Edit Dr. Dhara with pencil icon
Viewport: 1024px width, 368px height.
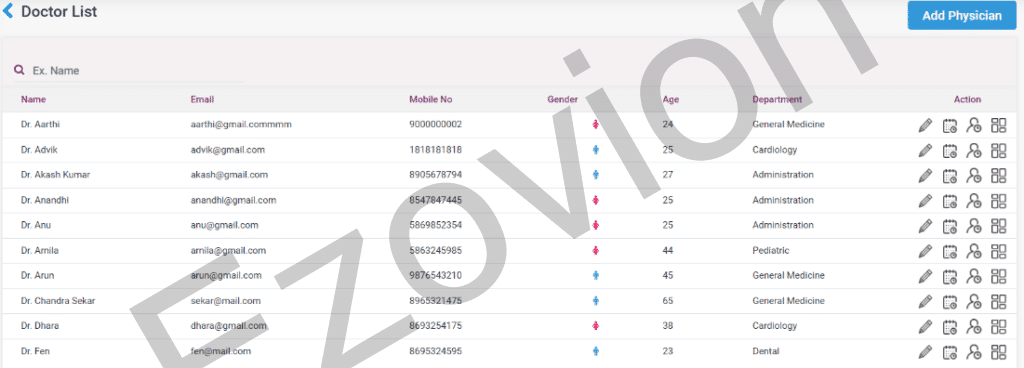point(925,327)
